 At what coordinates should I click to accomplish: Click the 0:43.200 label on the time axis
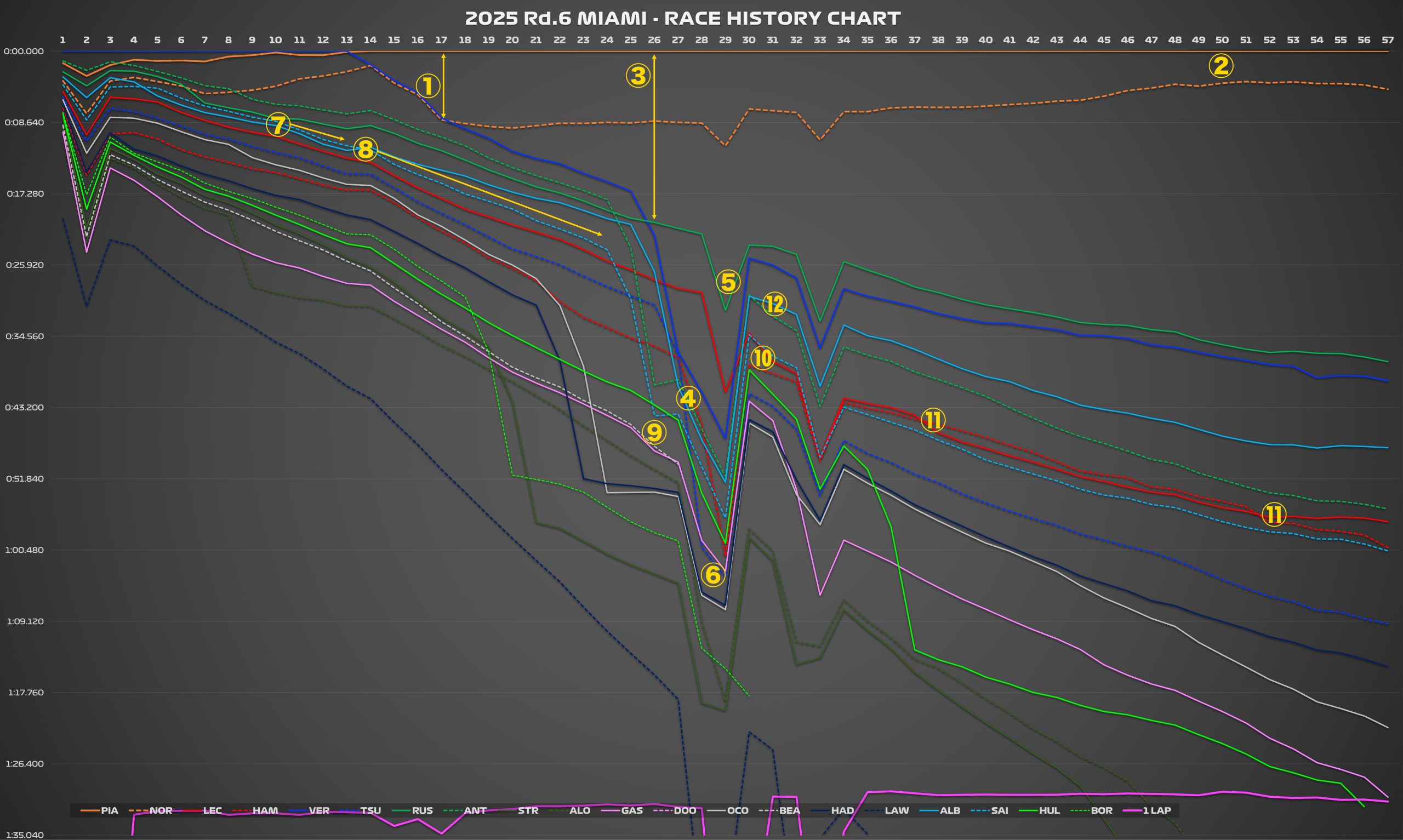[x=24, y=408]
